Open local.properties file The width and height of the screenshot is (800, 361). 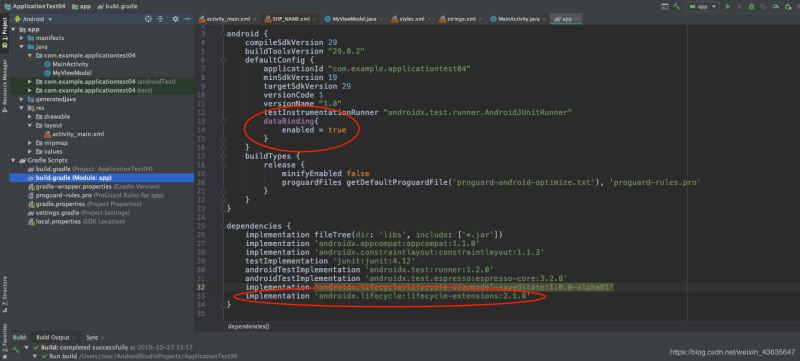tap(77, 221)
